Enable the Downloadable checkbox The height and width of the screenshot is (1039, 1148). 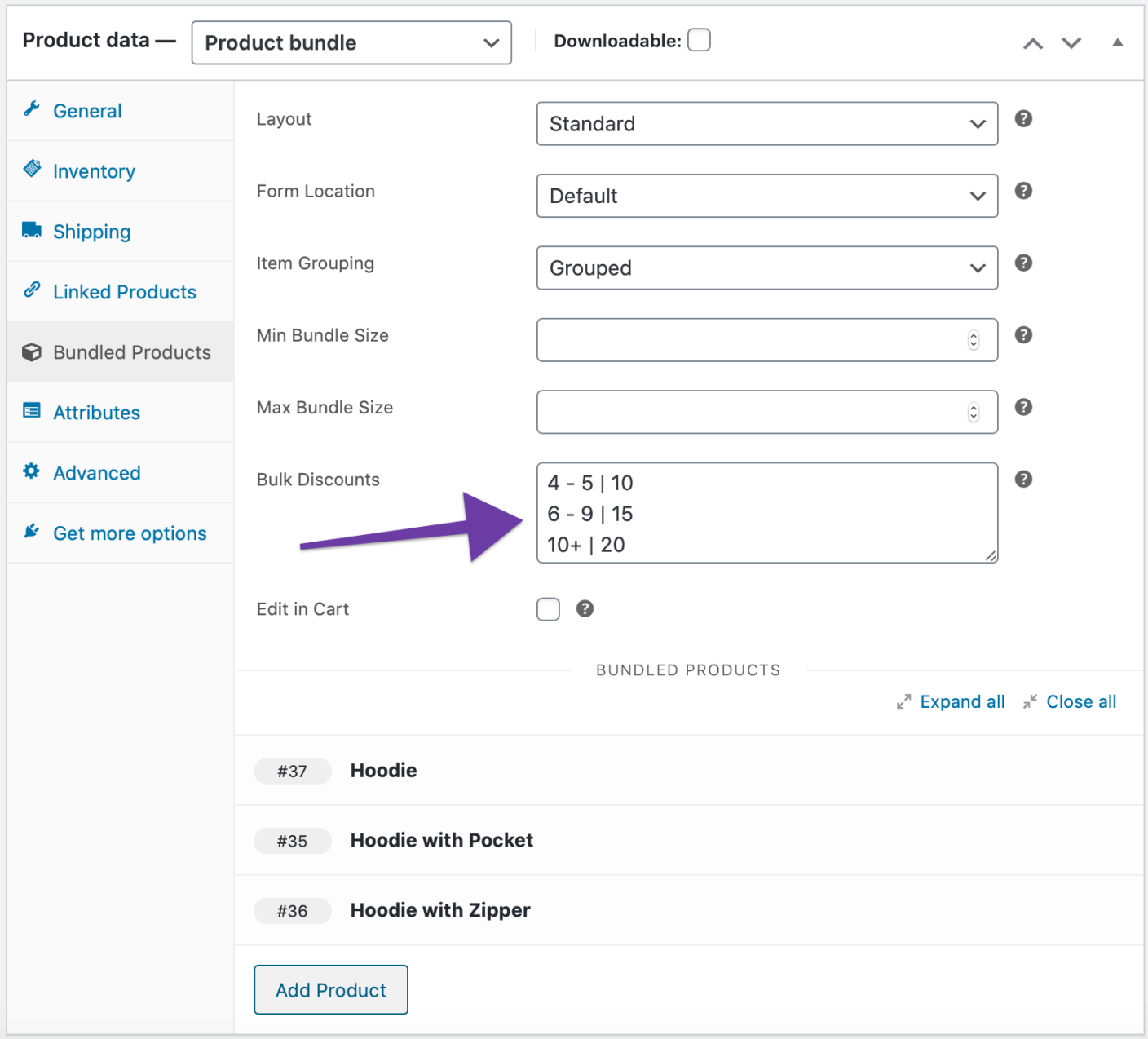tap(699, 40)
